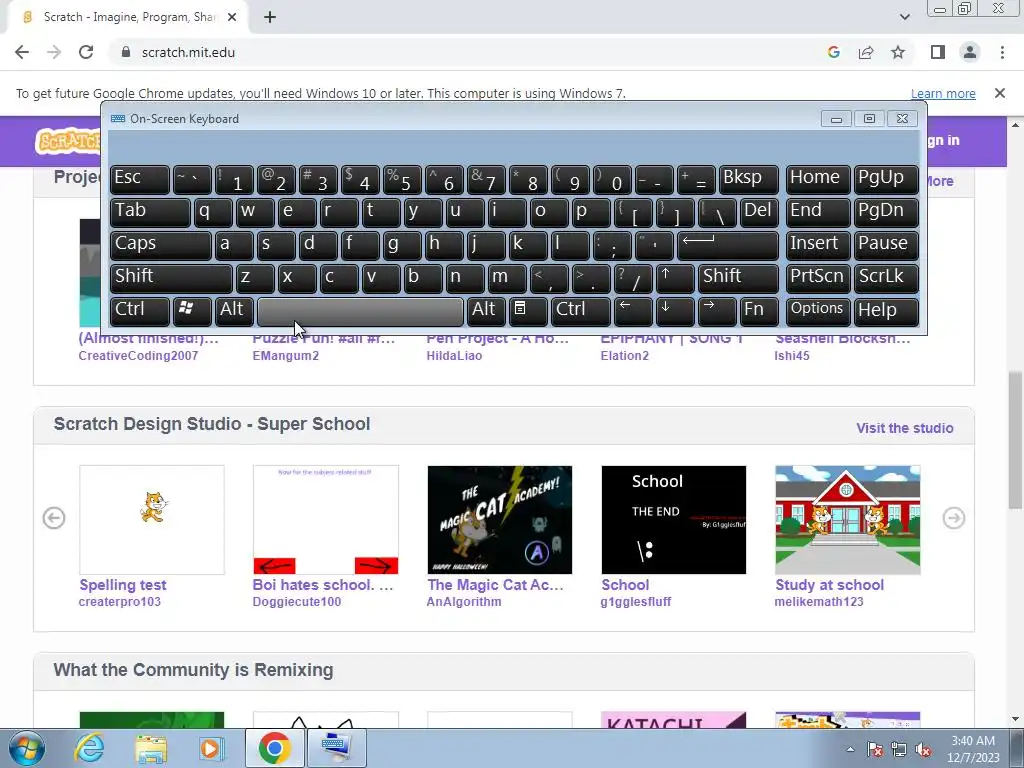Open user profile AnAlgorithm

pyautogui.click(x=464, y=601)
